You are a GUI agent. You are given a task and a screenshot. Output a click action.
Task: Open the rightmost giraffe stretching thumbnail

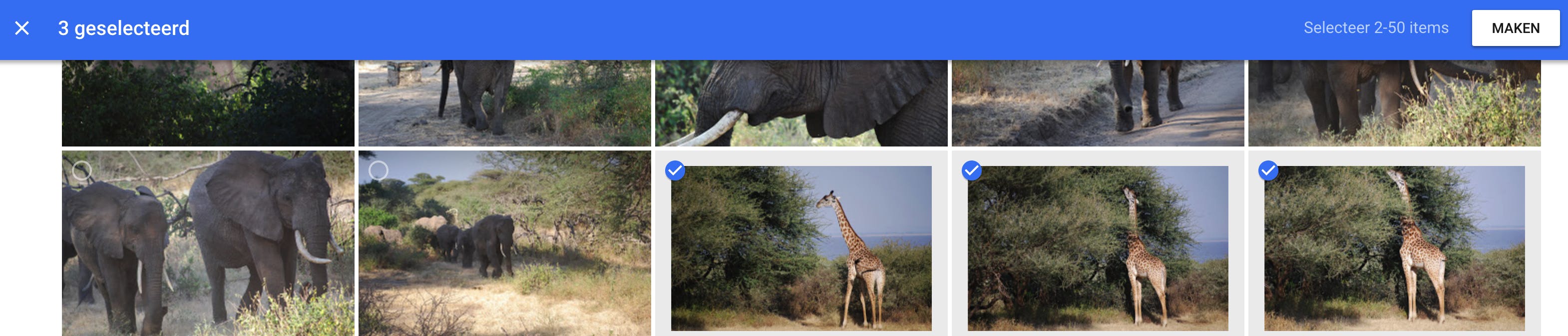click(1394, 249)
